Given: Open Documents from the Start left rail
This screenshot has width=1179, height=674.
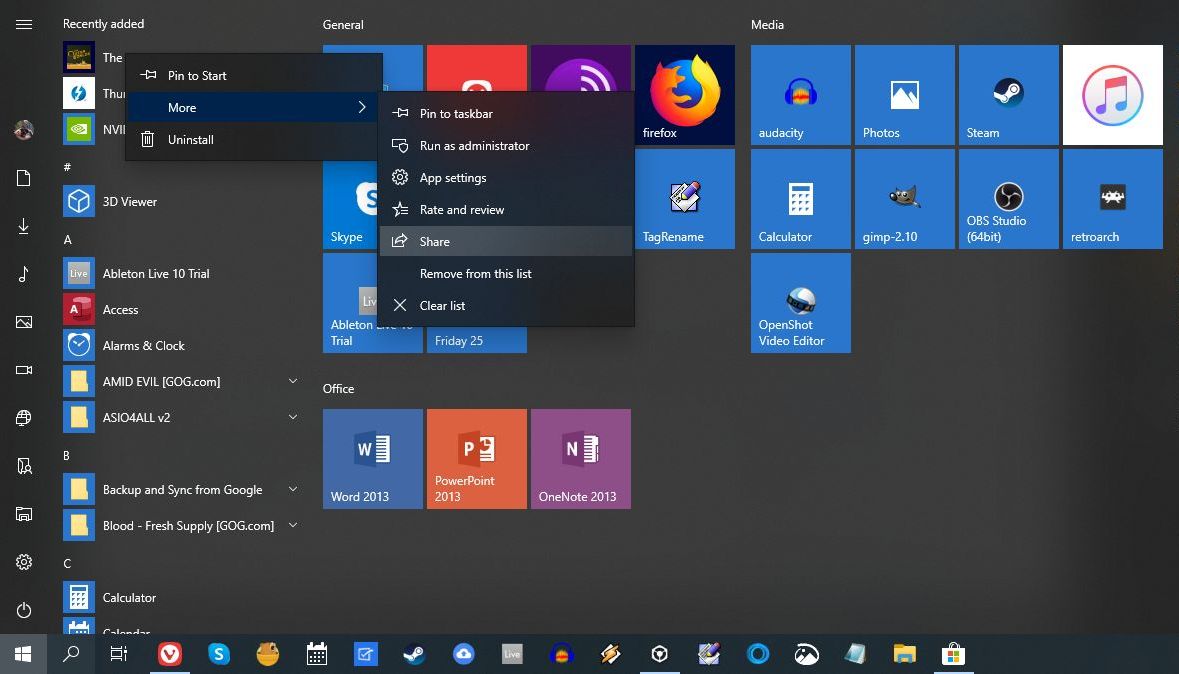Looking at the screenshot, I should (24, 178).
